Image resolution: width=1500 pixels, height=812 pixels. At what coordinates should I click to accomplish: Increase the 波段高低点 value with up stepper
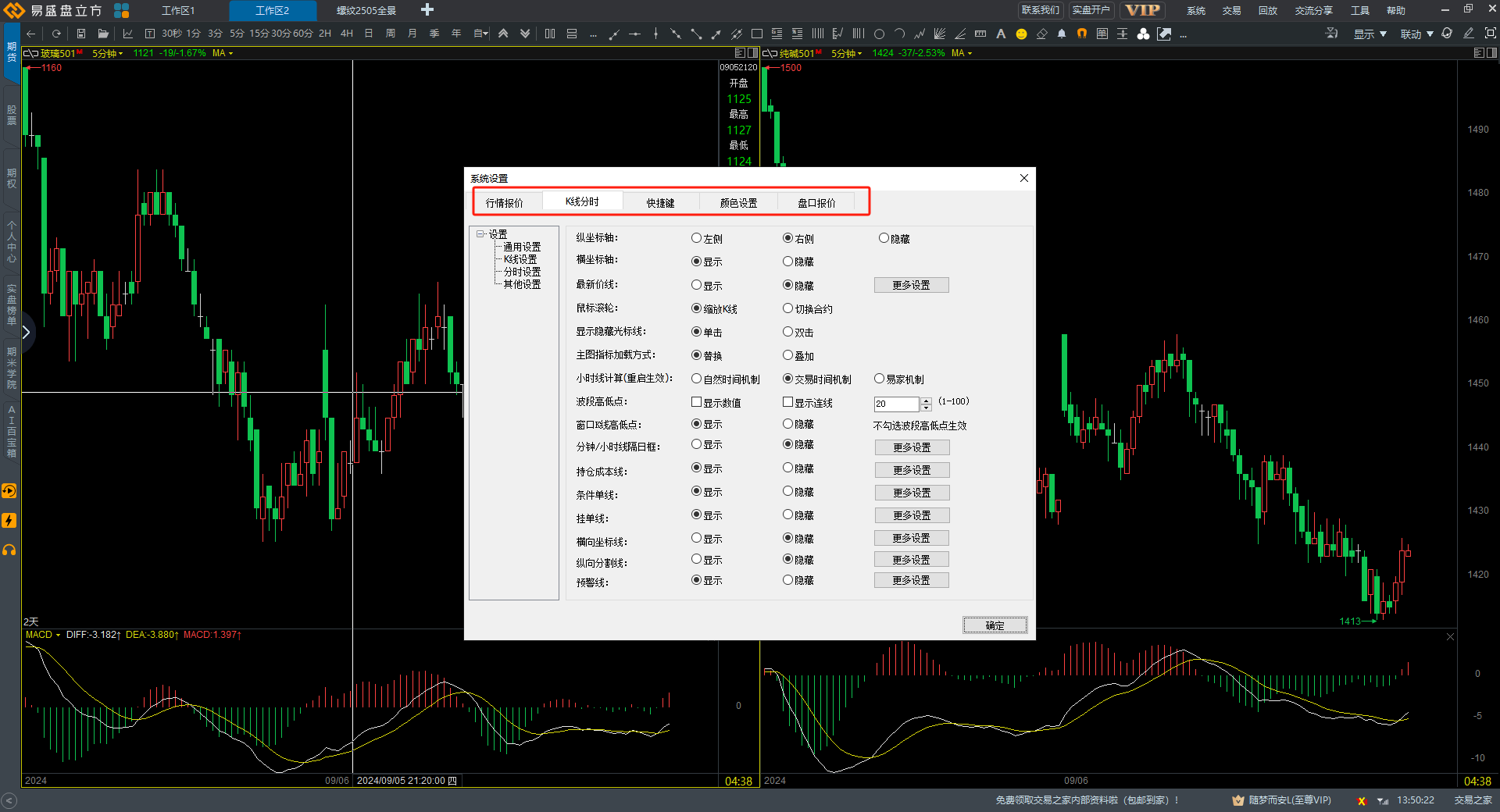coord(927,401)
